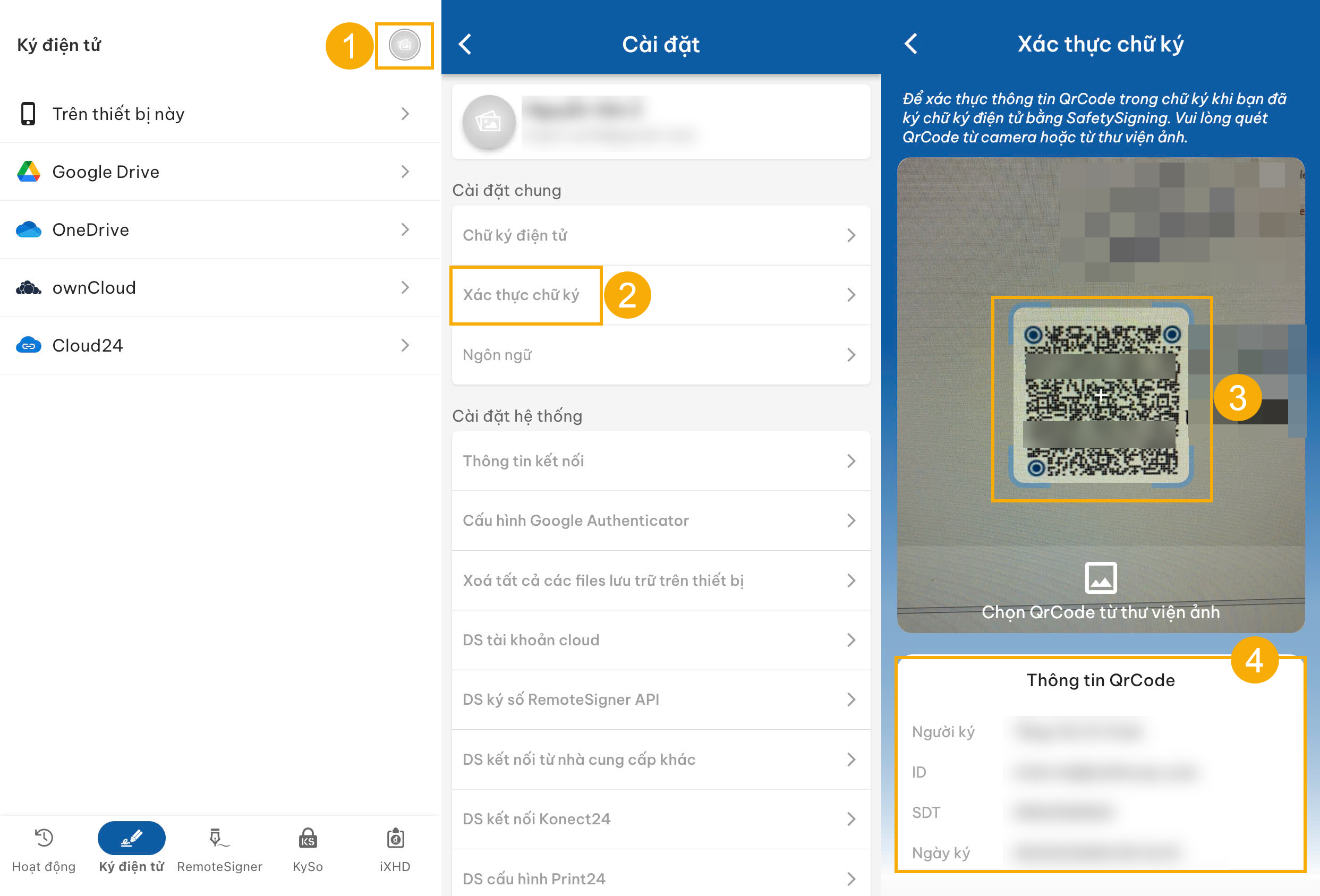
Task: Open Trên thiết bị này location
Action: tap(118, 114)
